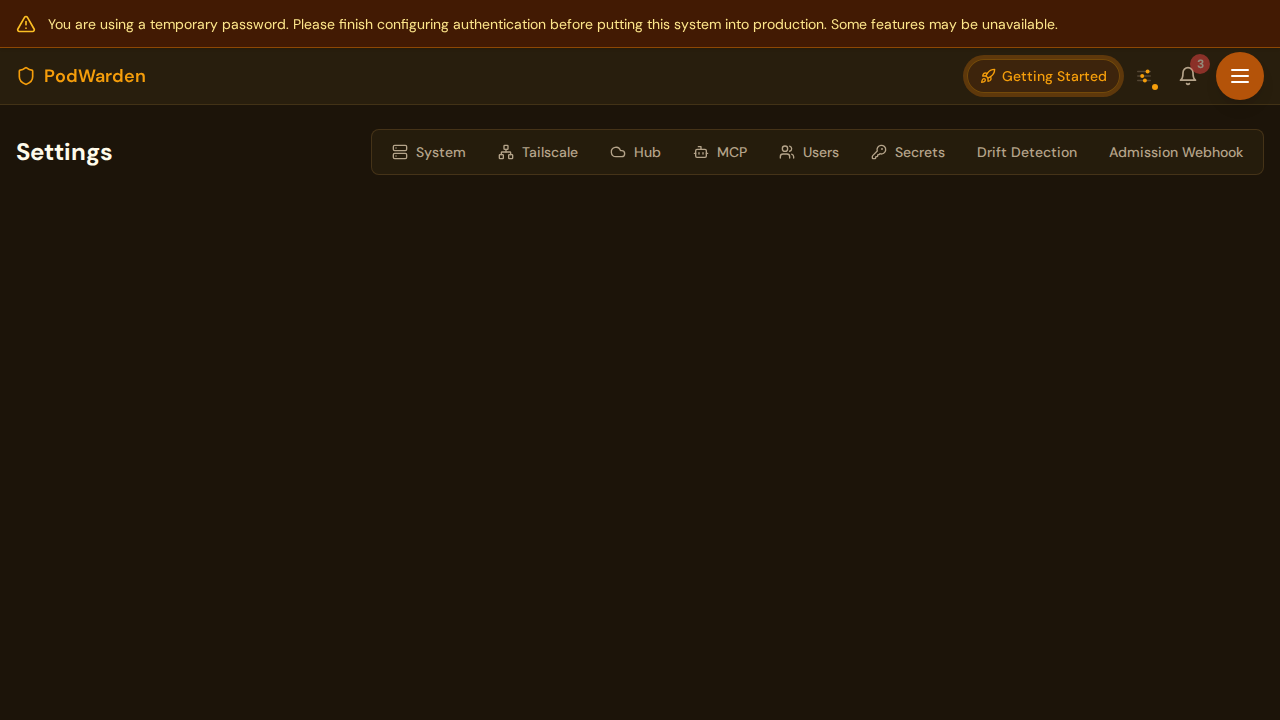Open the notification bell
Image resolution: width=1280 pixels, height=720 pixels.
[1187, 76]
